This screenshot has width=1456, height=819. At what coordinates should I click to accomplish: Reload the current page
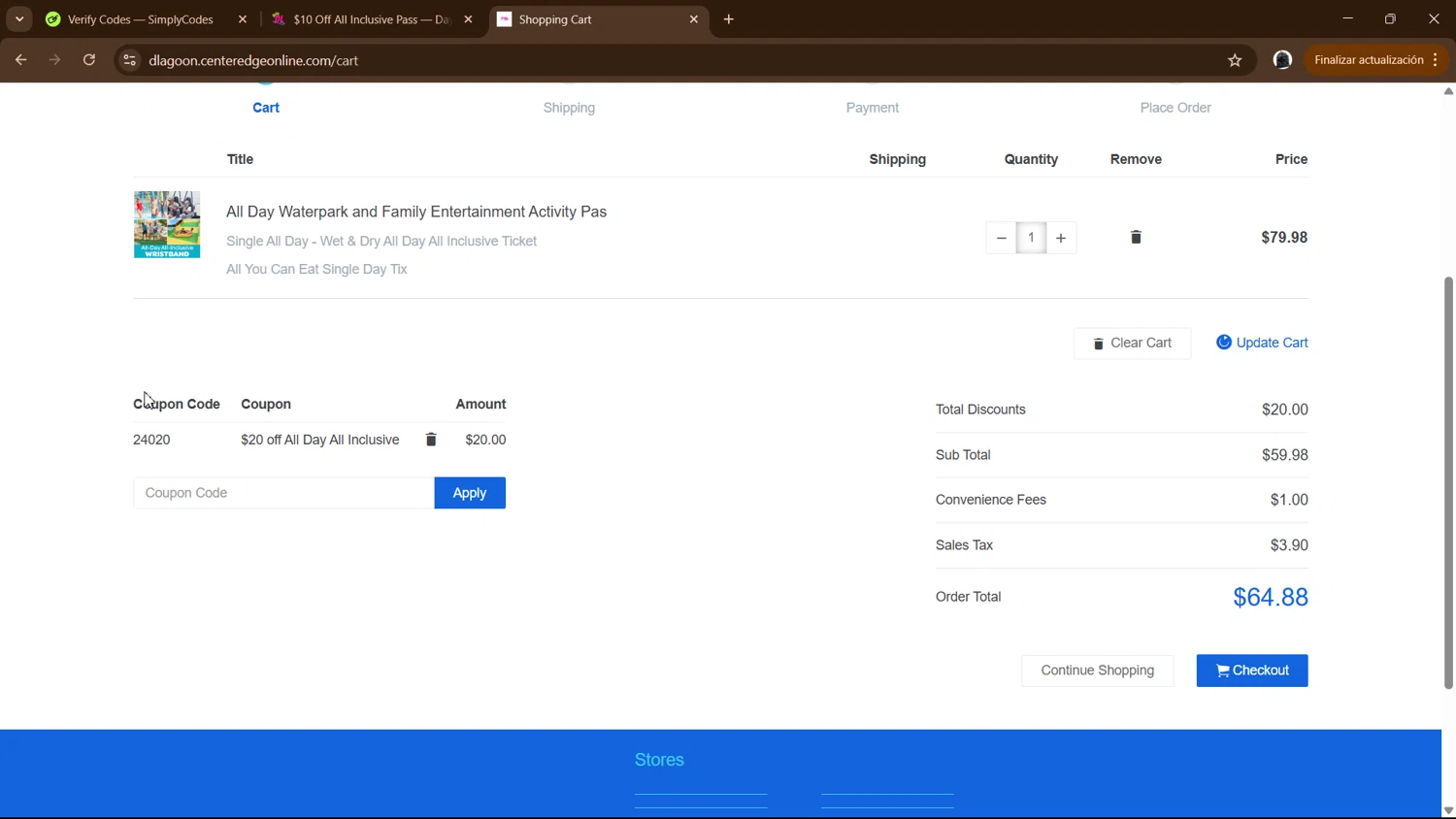[89, 60]
